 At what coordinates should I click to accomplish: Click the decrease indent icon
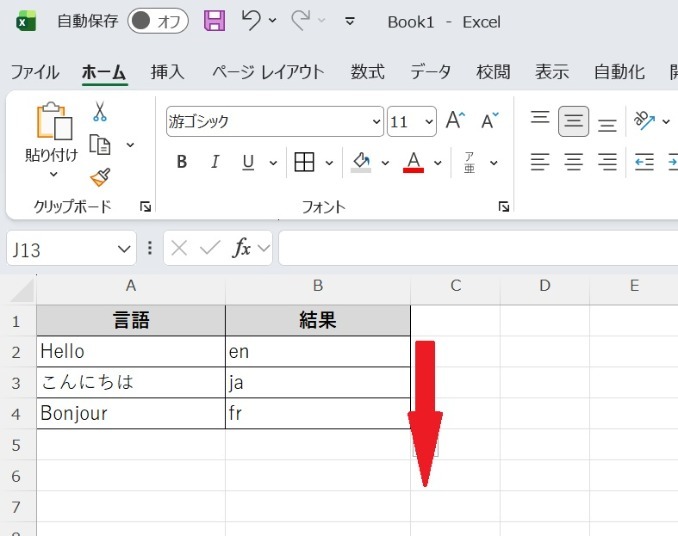644,162
